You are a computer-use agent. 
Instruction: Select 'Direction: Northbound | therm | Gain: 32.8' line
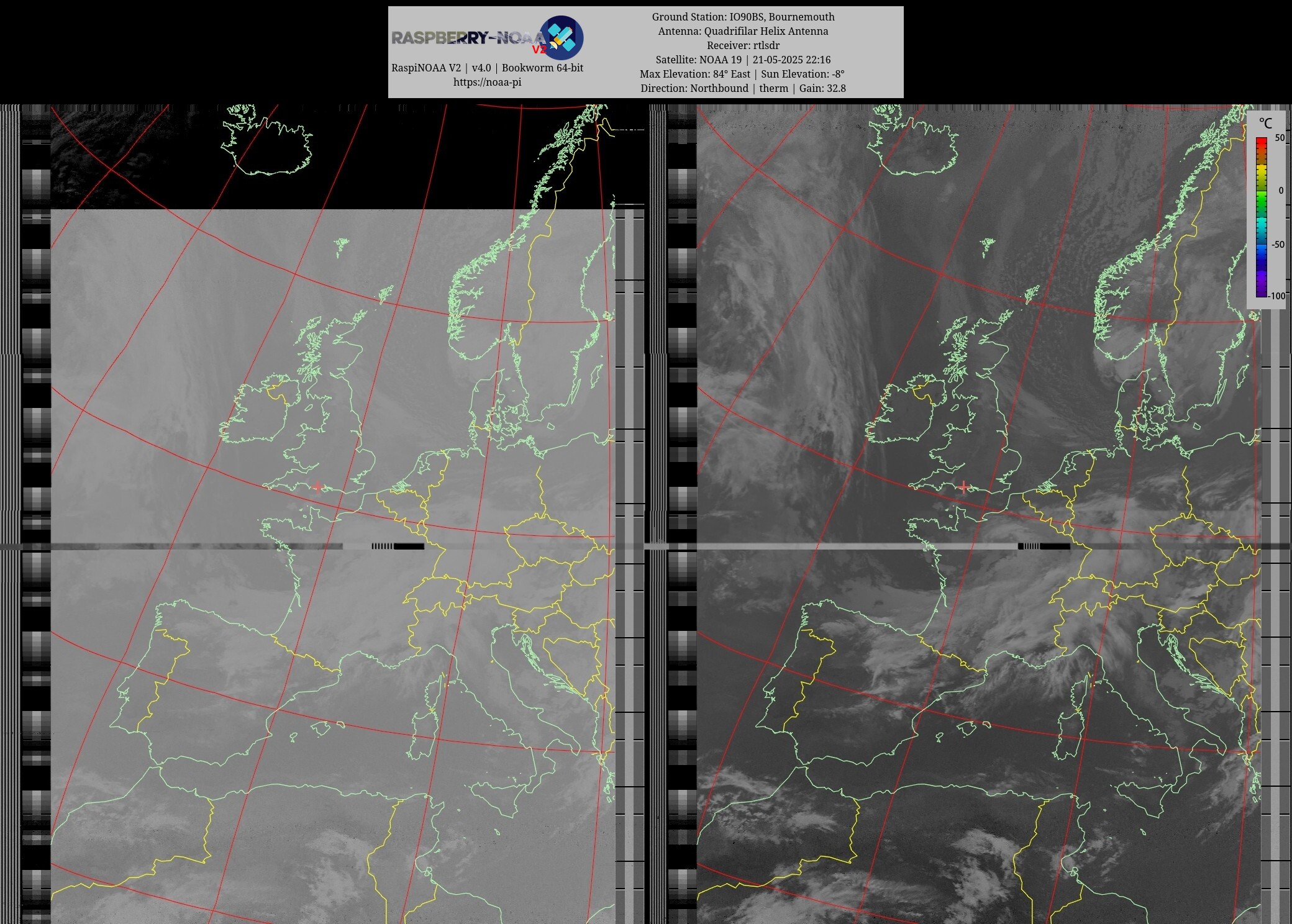point(743,88)
